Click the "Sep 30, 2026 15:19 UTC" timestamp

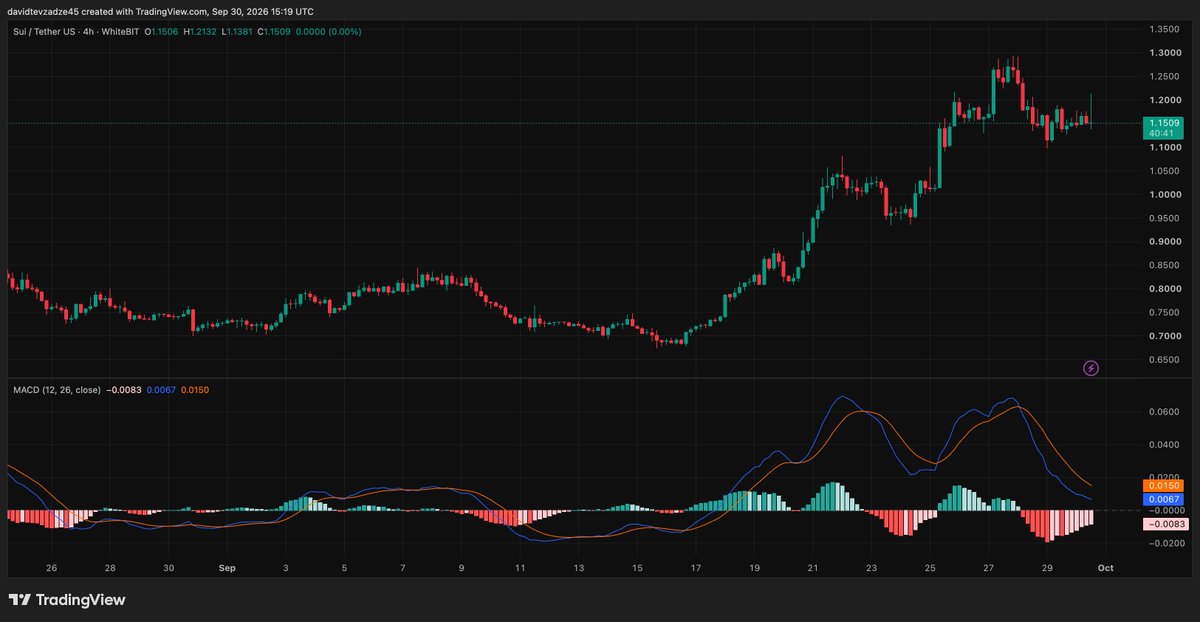click(x=261, y=11)
